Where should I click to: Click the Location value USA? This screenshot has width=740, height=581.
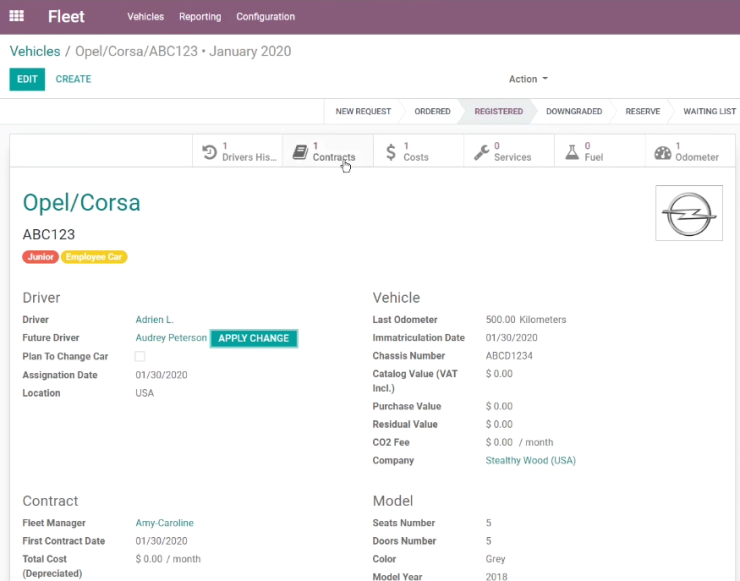point(144,393)
